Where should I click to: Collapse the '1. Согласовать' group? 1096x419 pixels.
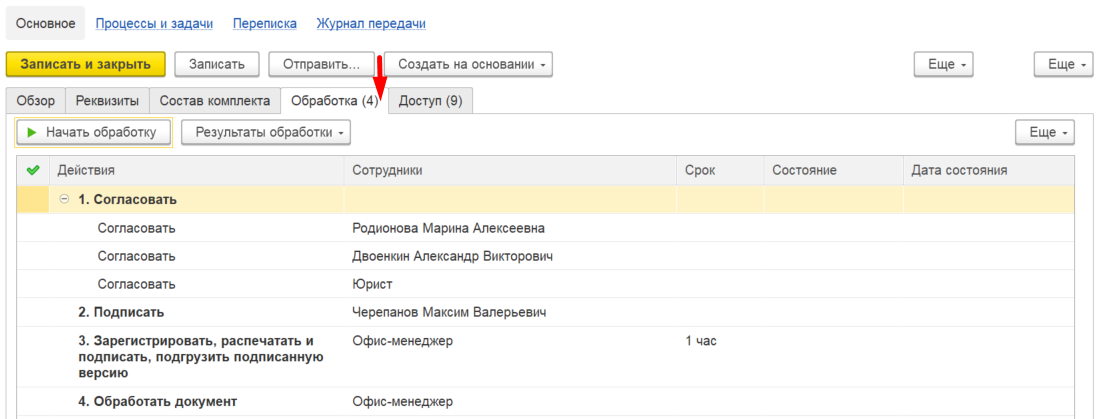64,199
